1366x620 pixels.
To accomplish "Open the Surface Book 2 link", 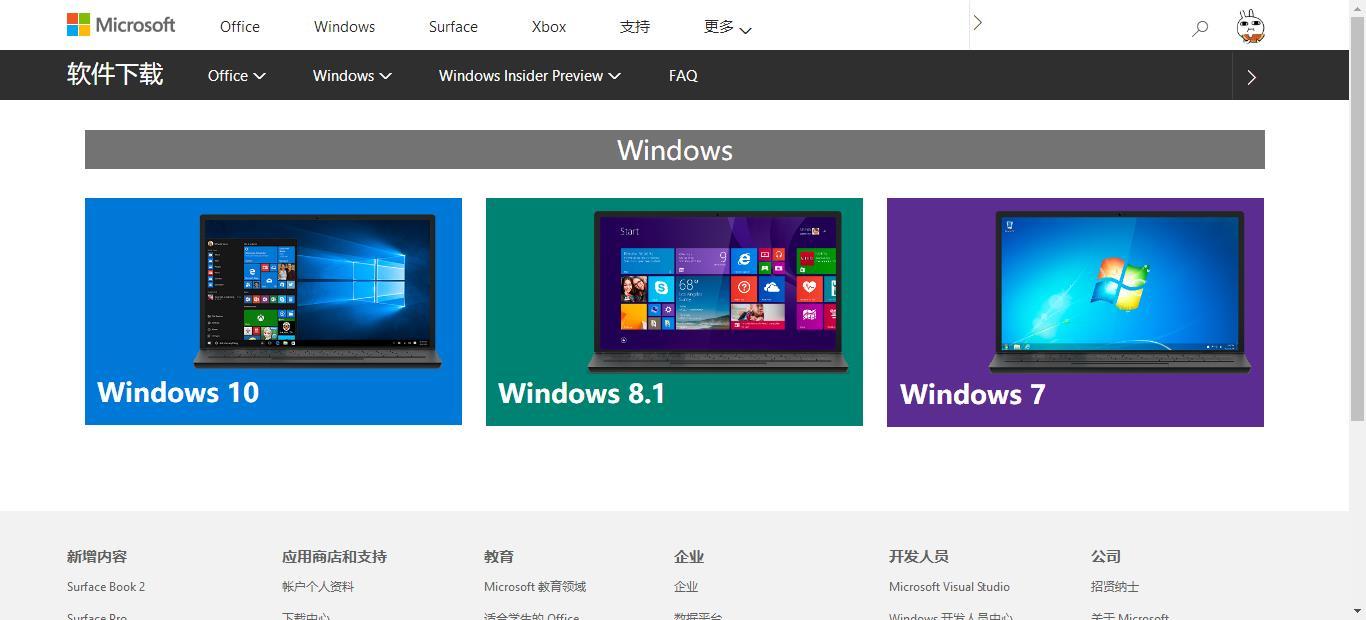I will point(105,587).
